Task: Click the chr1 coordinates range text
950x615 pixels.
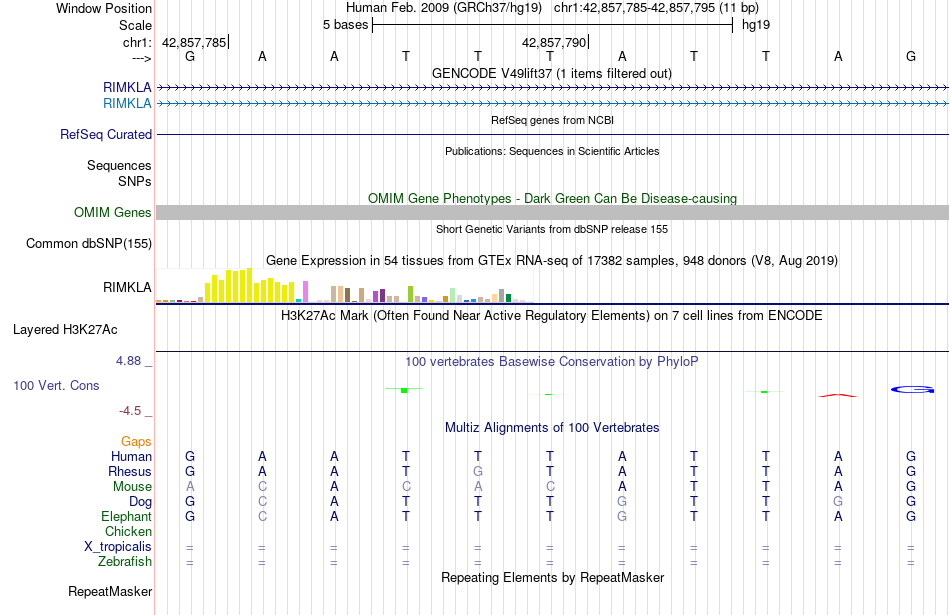Action: (x=656, y=8)
